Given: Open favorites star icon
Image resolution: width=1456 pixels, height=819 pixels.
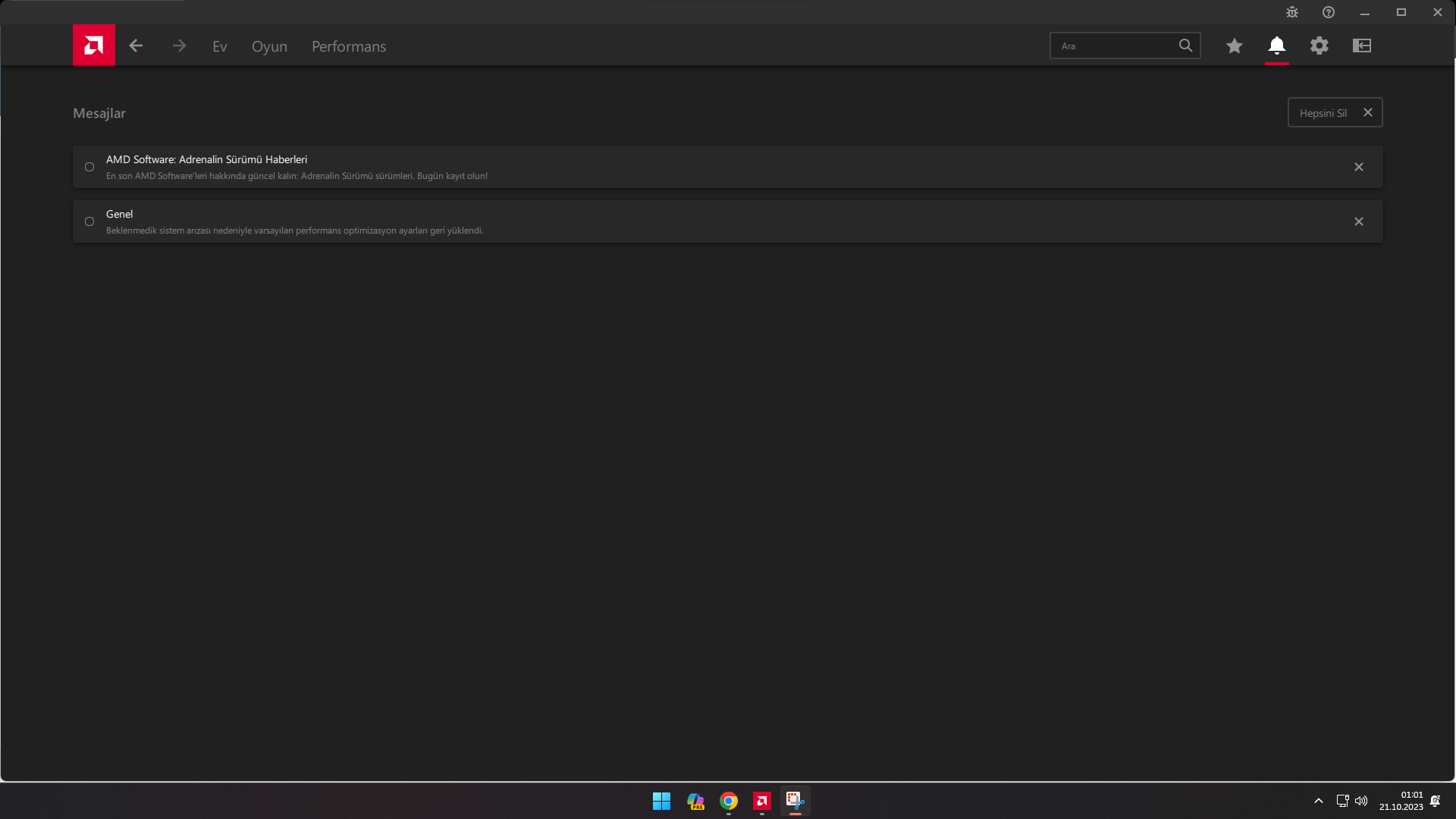Looking at the screenshot, I should tap(1235, 46).
